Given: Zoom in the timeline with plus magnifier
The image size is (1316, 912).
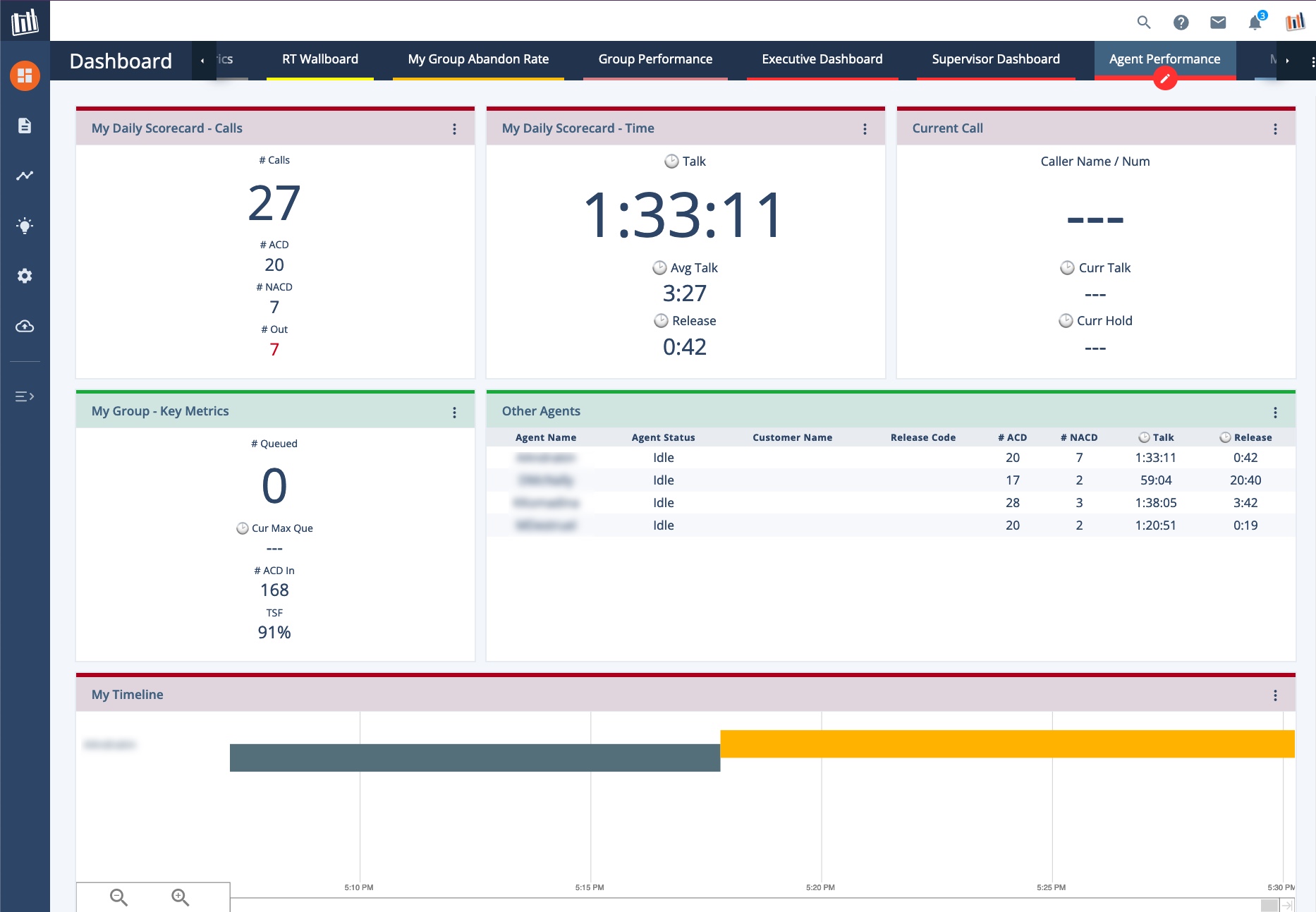Looking at the screenshot, I should click(x=180, y=897).
